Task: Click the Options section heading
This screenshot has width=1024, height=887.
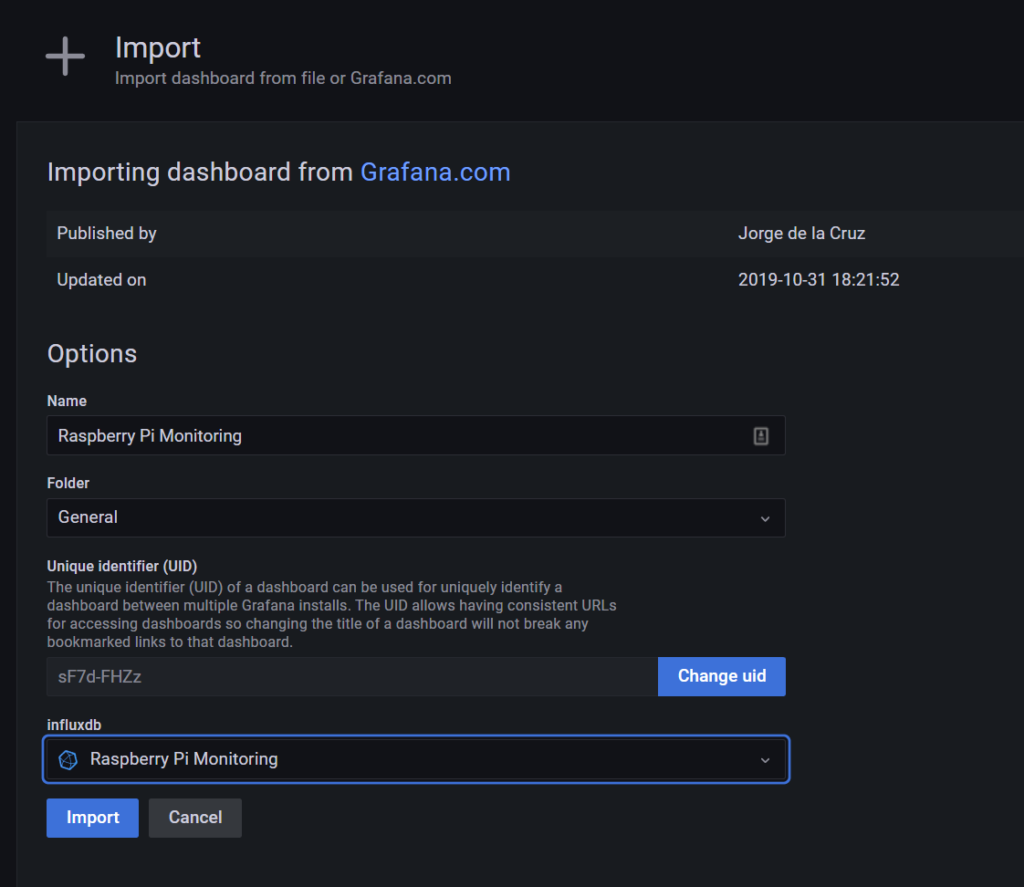Action: (x=92, y=354)
